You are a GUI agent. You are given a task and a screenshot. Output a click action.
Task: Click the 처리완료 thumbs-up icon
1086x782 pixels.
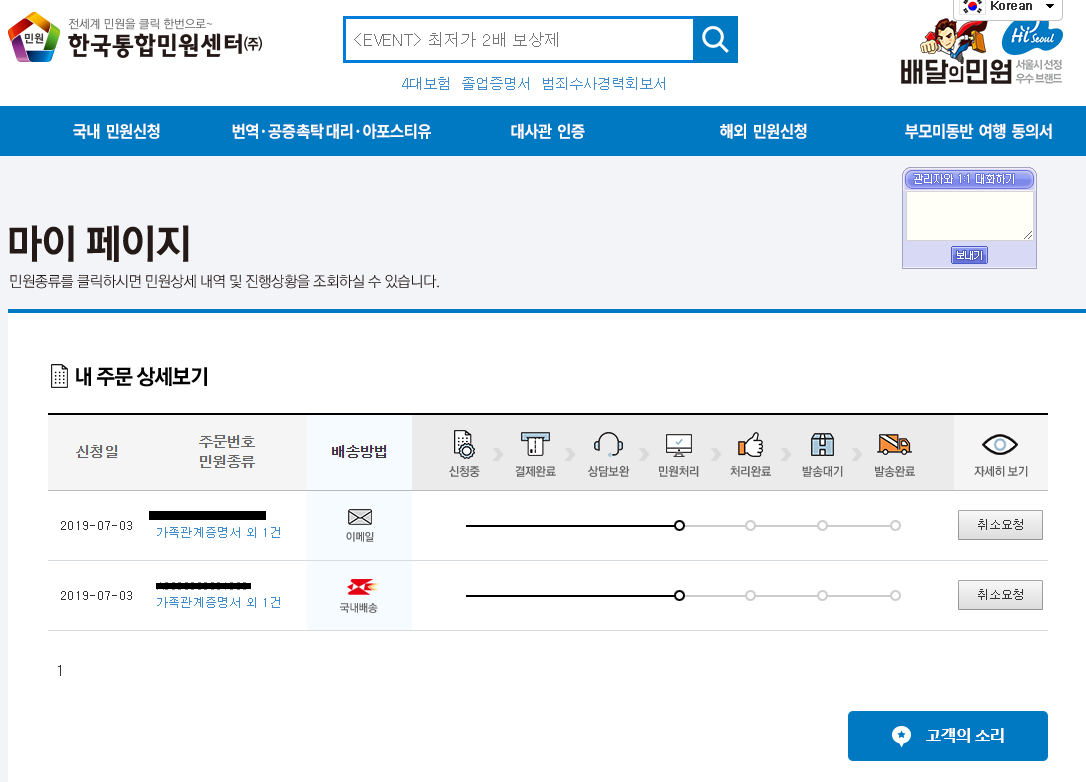click(x=750, y=444)
